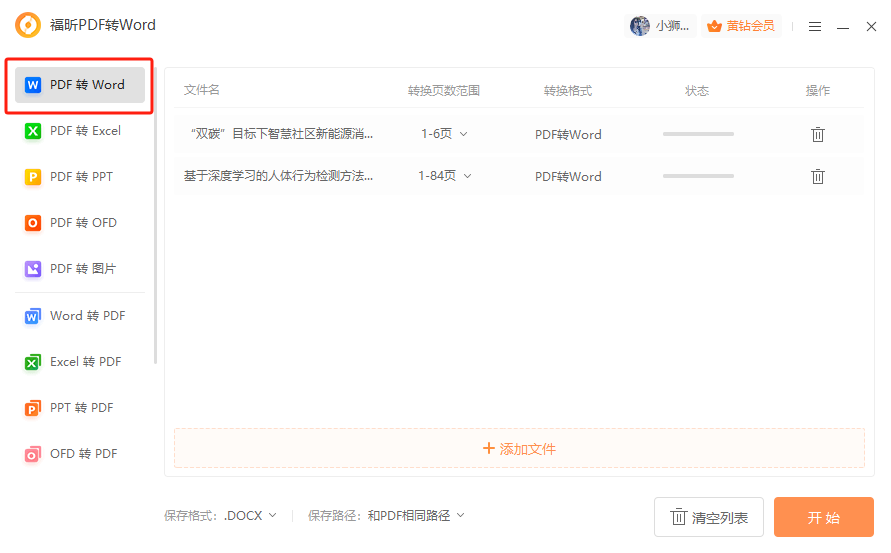Screen dimensions: 891x553
Task: Open the 小狮... user account name
Action: [x=672, y=26]
